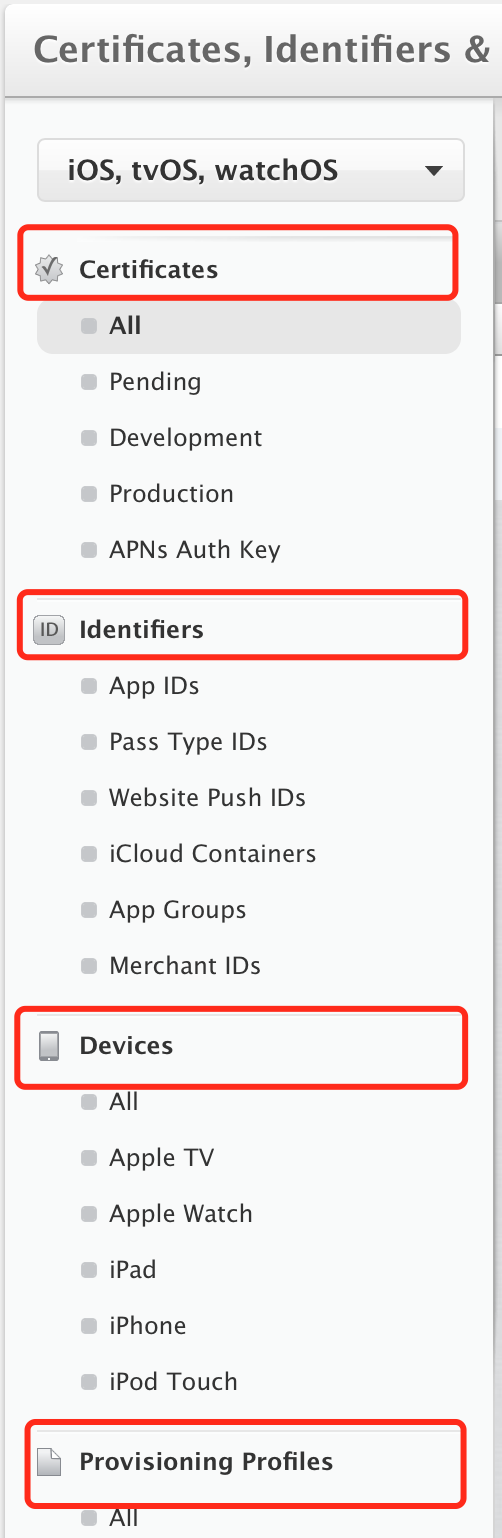Show iPod Touch devices
Viewport: 502px width, 1538px height.
click(174, 1382)
